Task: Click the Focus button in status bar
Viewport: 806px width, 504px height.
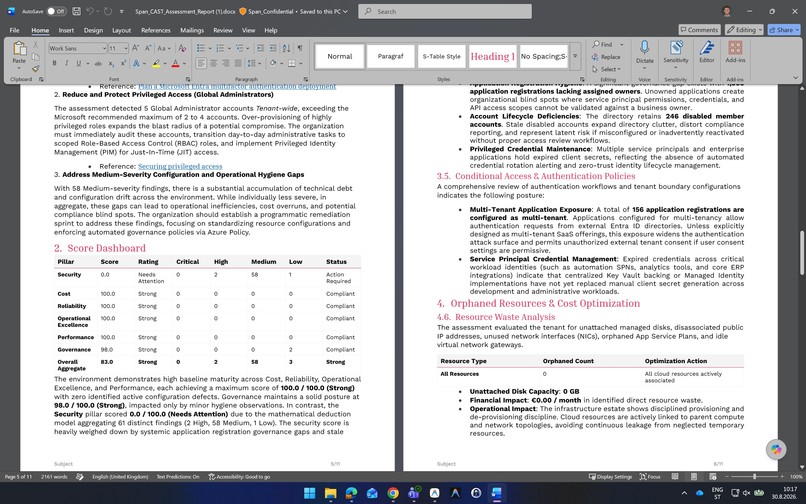Action: coord(650,477)
